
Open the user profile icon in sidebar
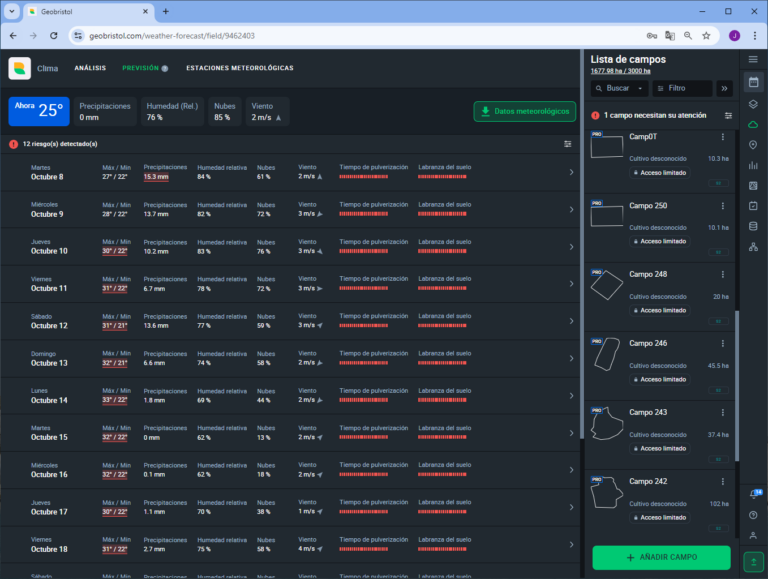tap(753, 535)
